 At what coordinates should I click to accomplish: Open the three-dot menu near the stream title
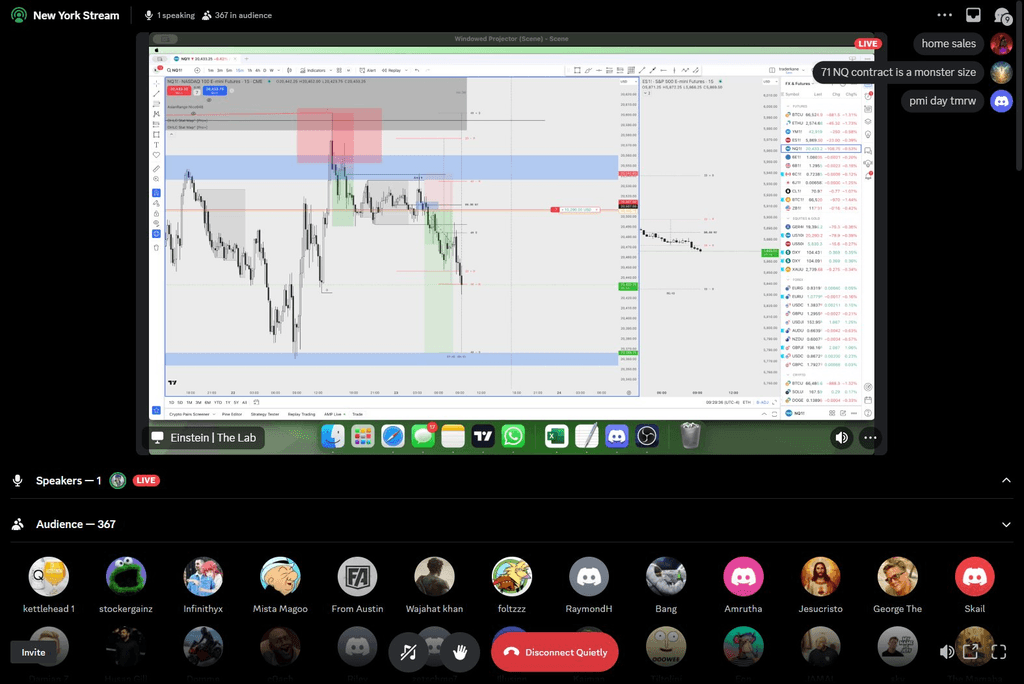[x=944, y=15]
